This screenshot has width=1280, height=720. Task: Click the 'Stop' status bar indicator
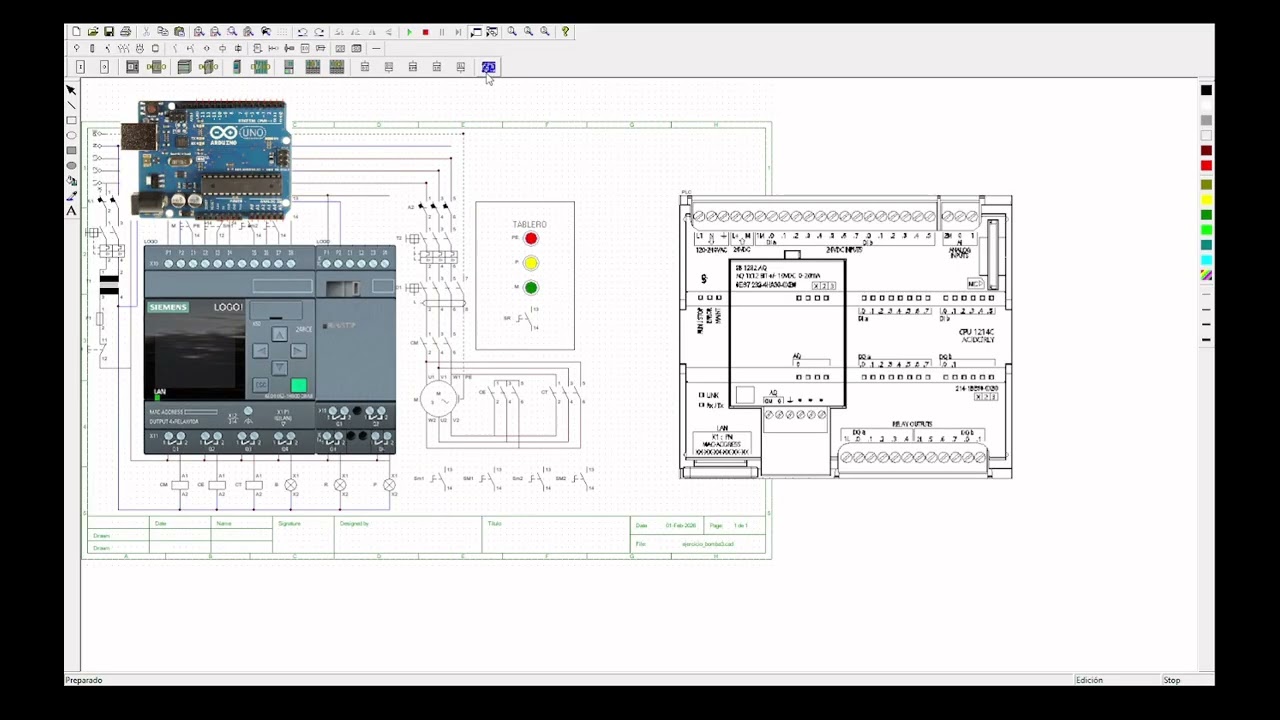coord(1171,680)
